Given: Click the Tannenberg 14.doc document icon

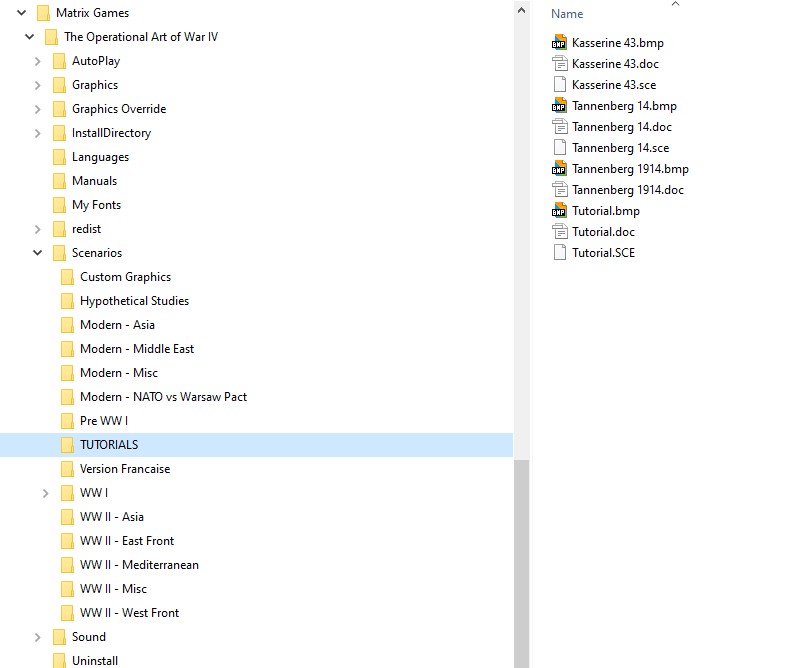Looking at the screenshot, I should pyautogui.click(x=559, y=127).
